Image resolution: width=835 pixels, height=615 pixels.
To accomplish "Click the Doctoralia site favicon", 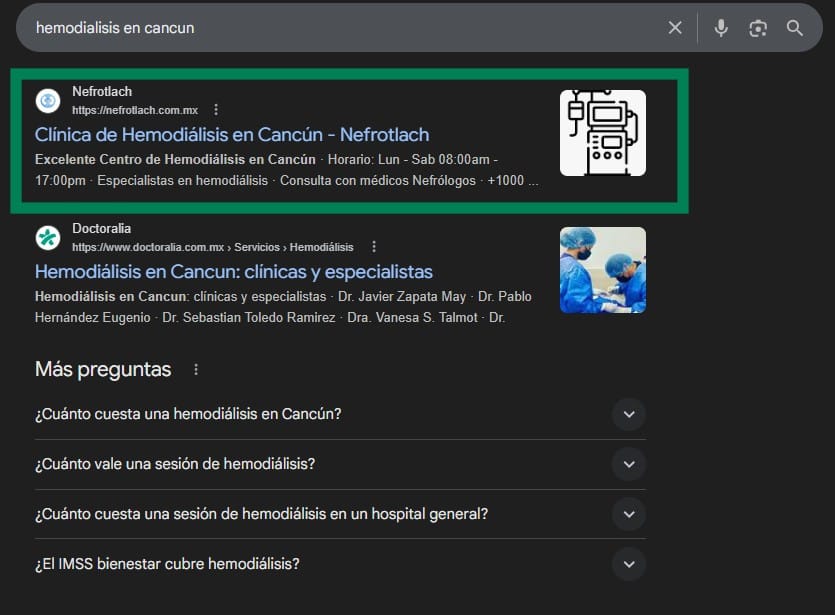I will 48,238.
